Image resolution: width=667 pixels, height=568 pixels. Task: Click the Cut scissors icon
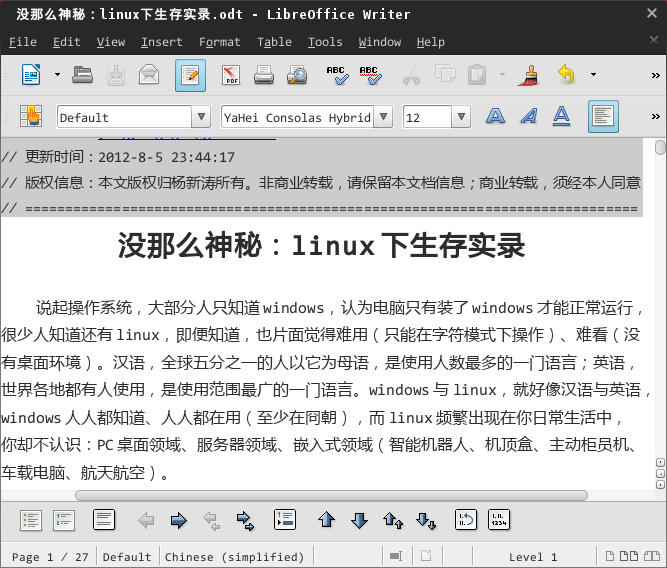[x=411, y=75]
